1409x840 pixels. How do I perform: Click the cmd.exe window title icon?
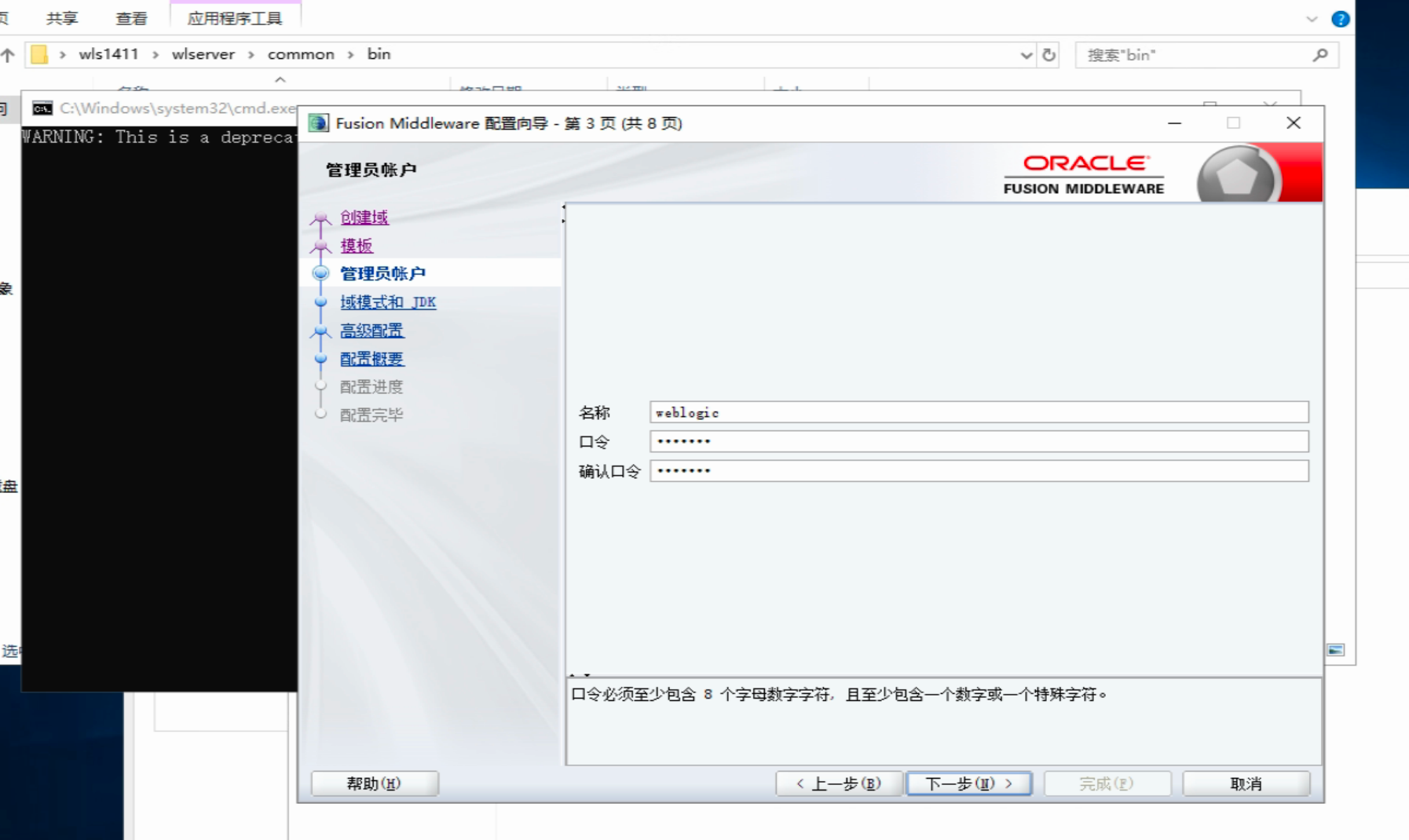[42, 108]
